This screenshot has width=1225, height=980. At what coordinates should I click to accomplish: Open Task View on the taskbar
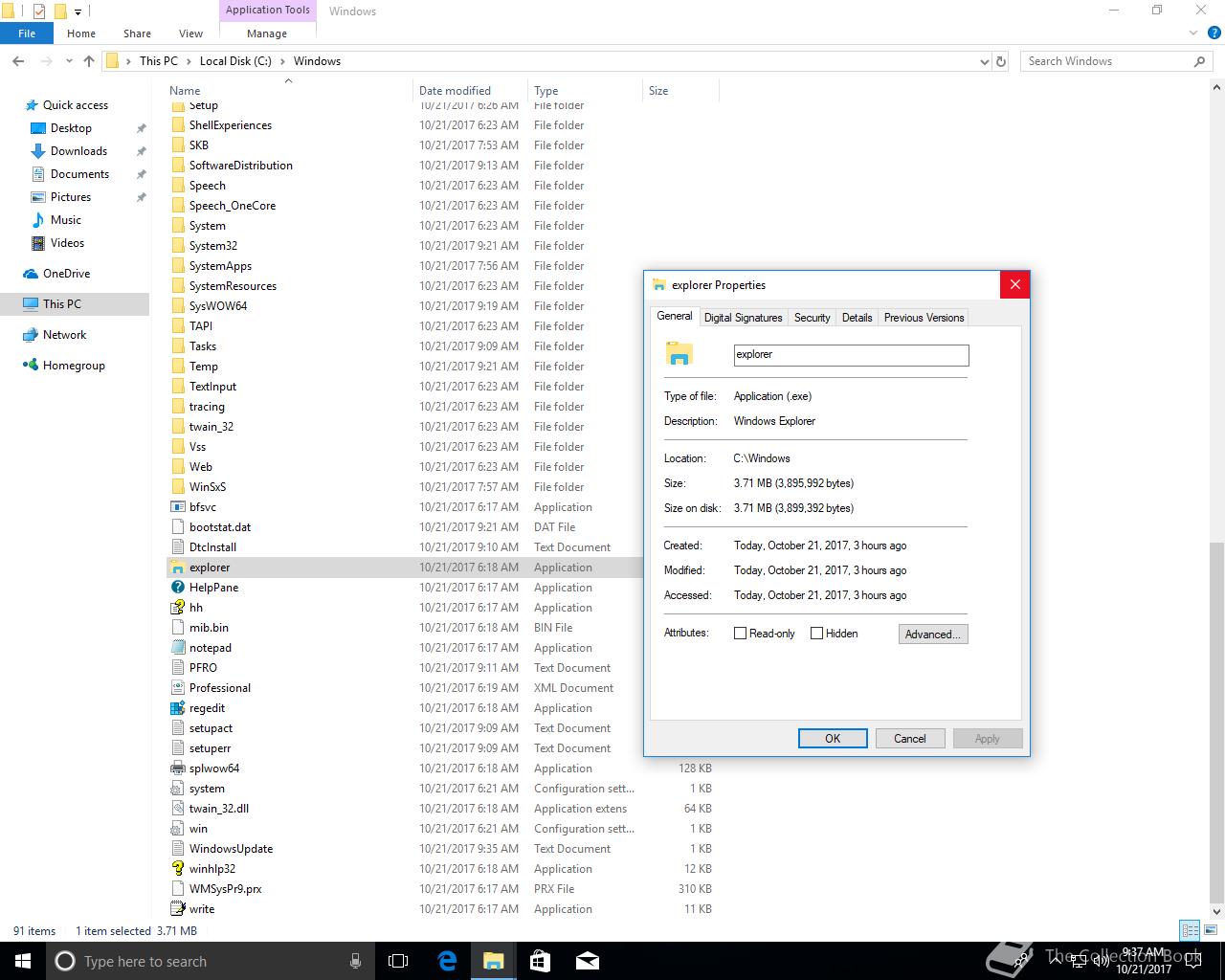point(398,961)
